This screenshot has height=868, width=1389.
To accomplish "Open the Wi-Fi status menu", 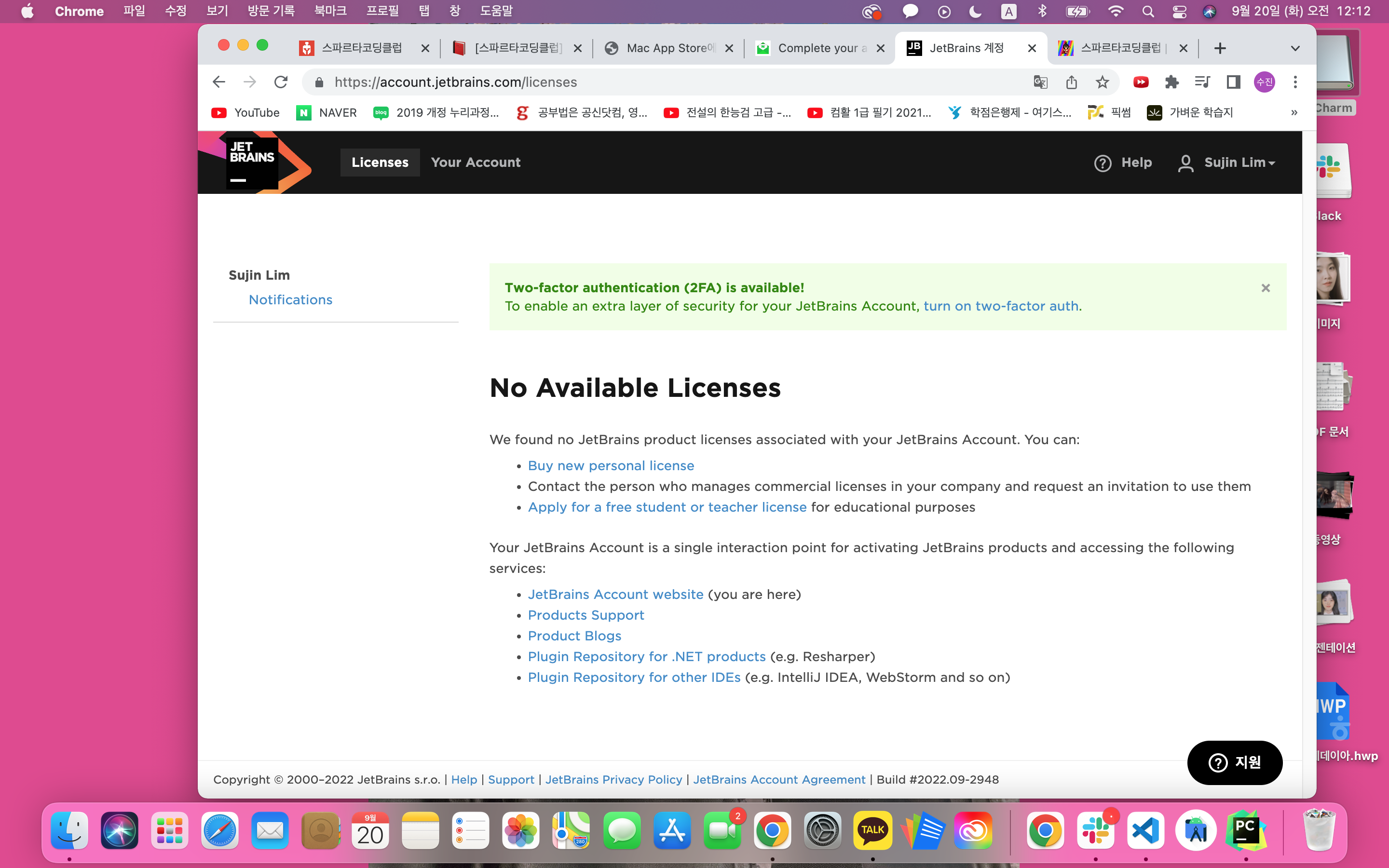I will click(1115, 12).
